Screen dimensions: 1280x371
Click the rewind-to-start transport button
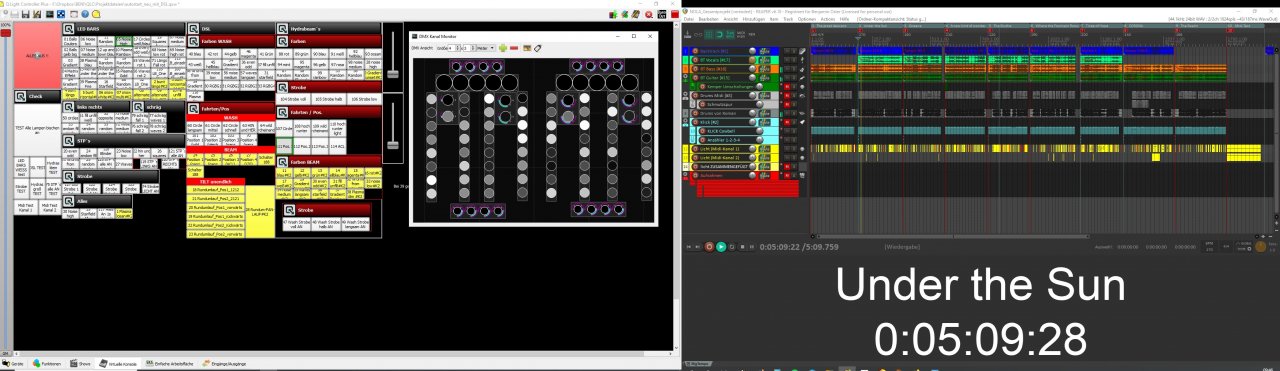[x=689, y=247]
